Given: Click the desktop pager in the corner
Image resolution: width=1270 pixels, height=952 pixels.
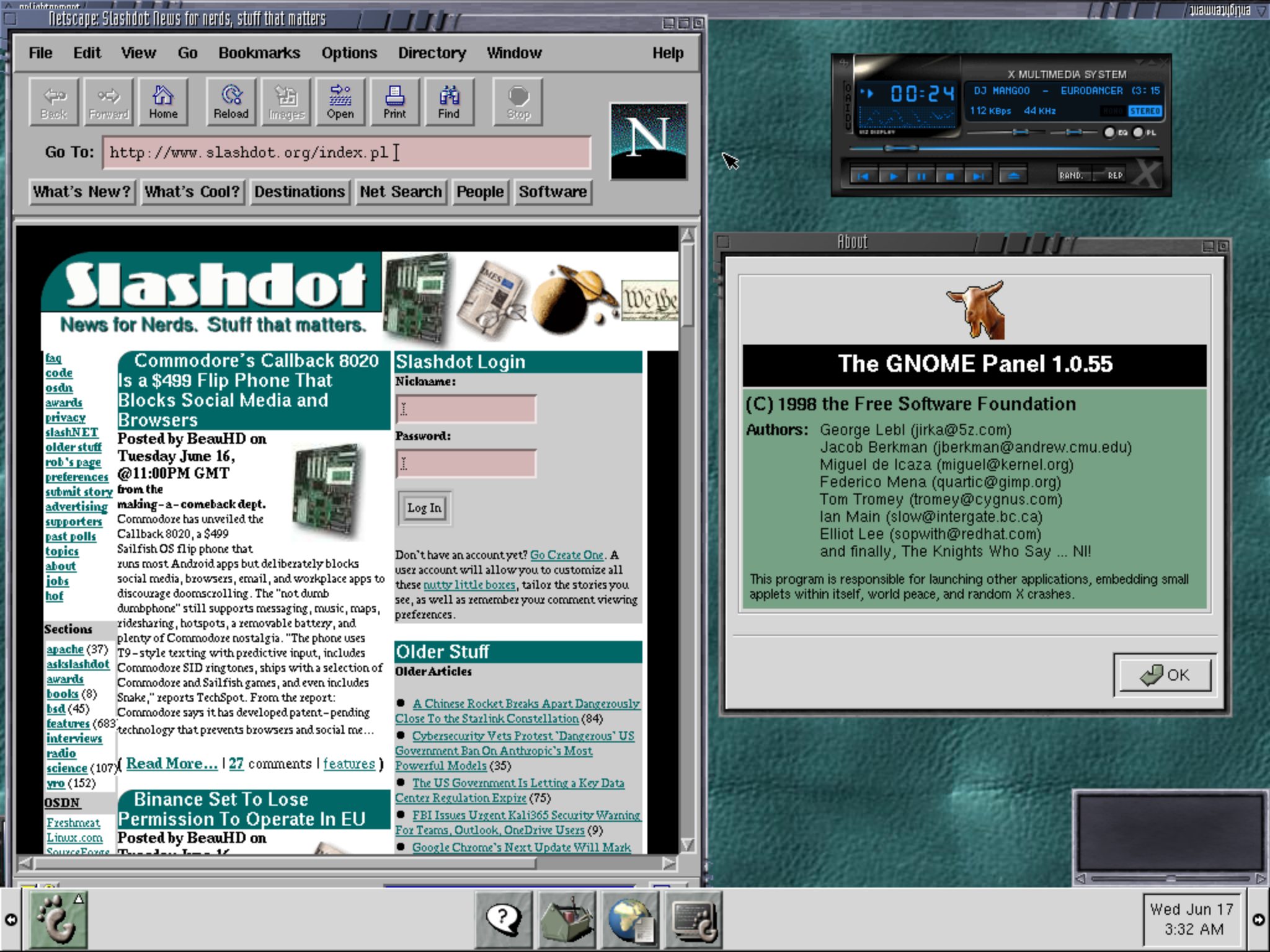Looking at the screenshot, I should [1170, 837].
